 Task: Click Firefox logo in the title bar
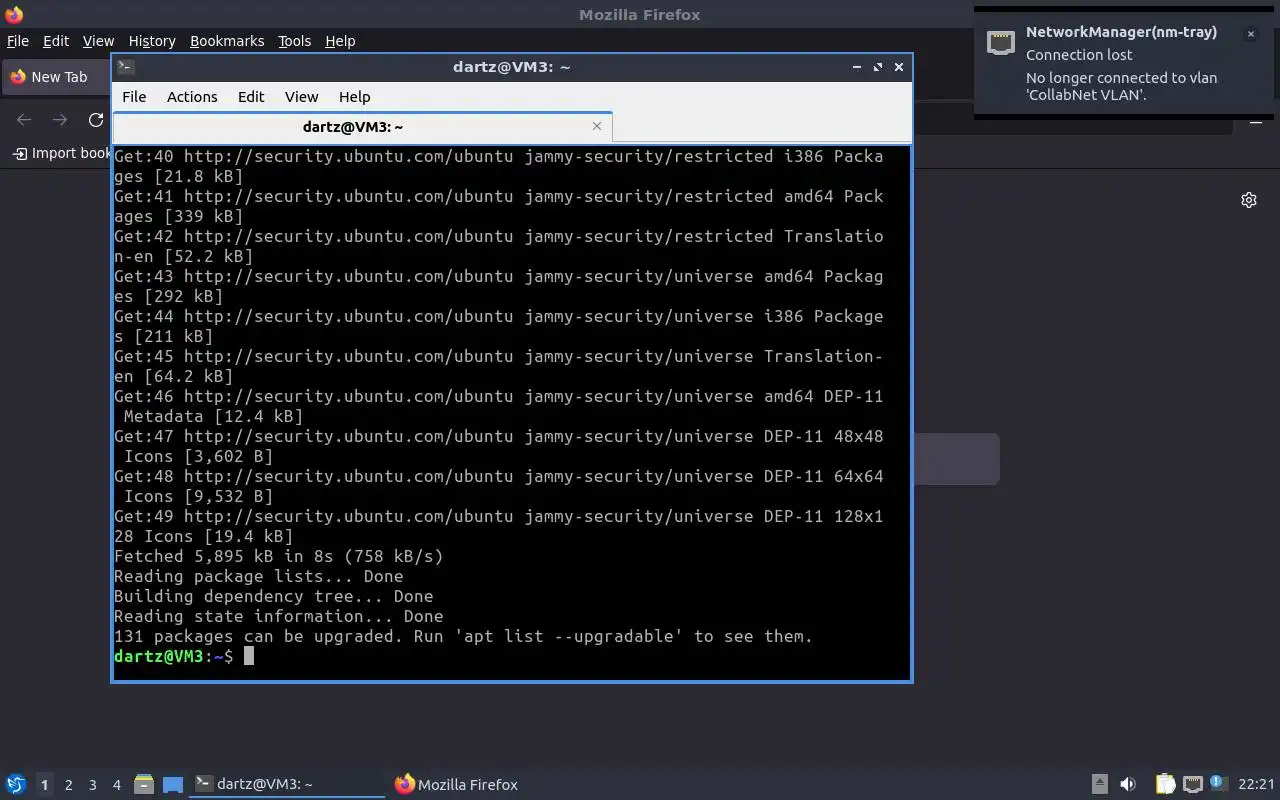click(14, 14)
